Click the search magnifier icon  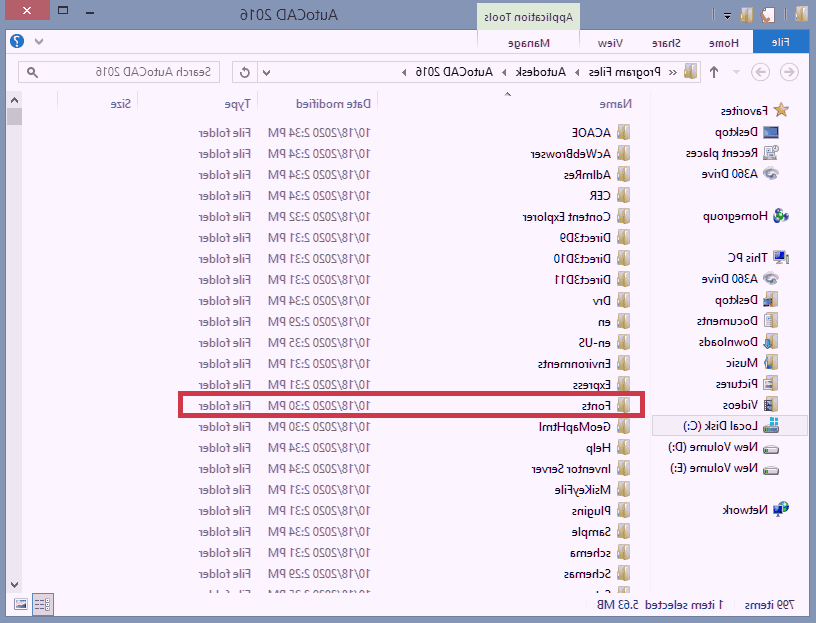click(x=32, y=72)
